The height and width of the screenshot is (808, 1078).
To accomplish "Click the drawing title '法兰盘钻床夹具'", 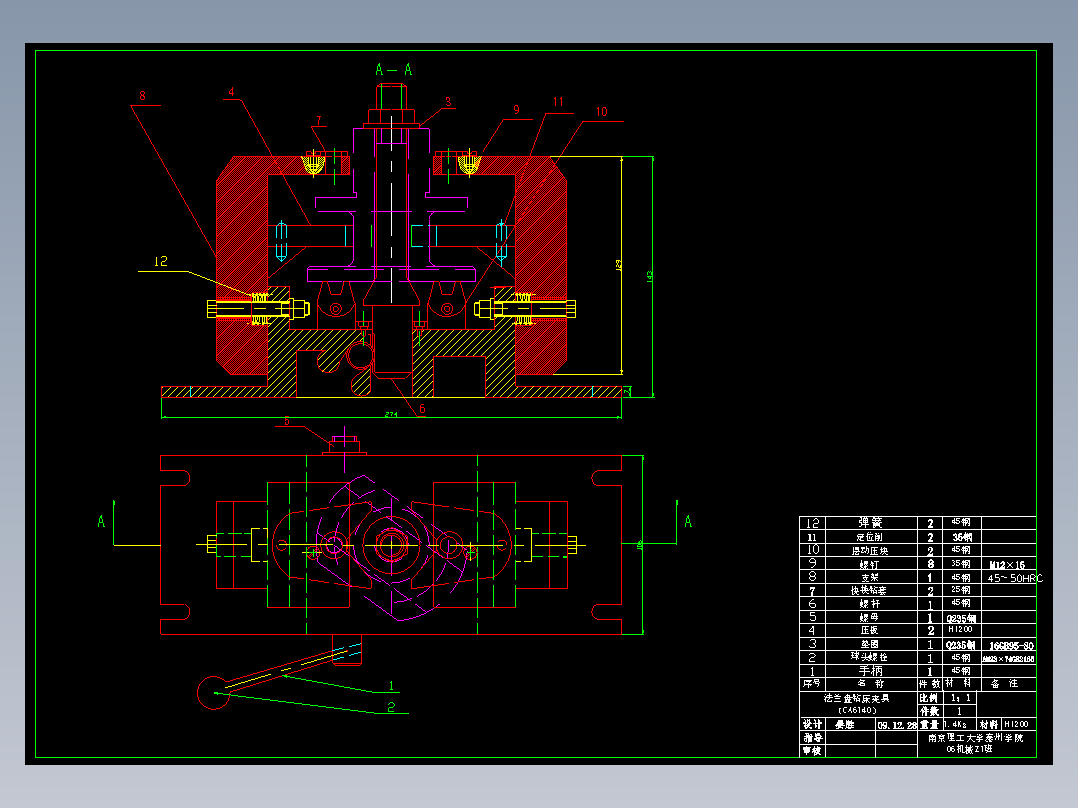I will [x=857, y=699].
